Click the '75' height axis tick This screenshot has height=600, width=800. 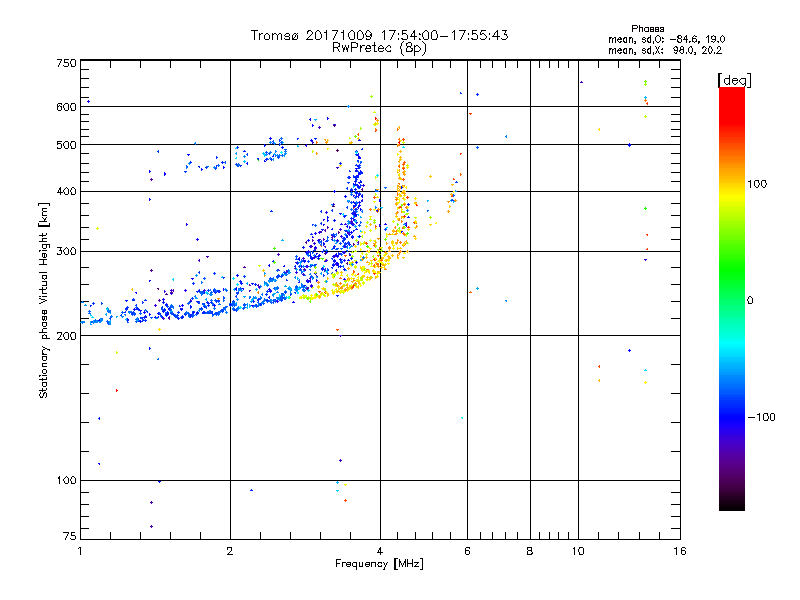(70, 536)
